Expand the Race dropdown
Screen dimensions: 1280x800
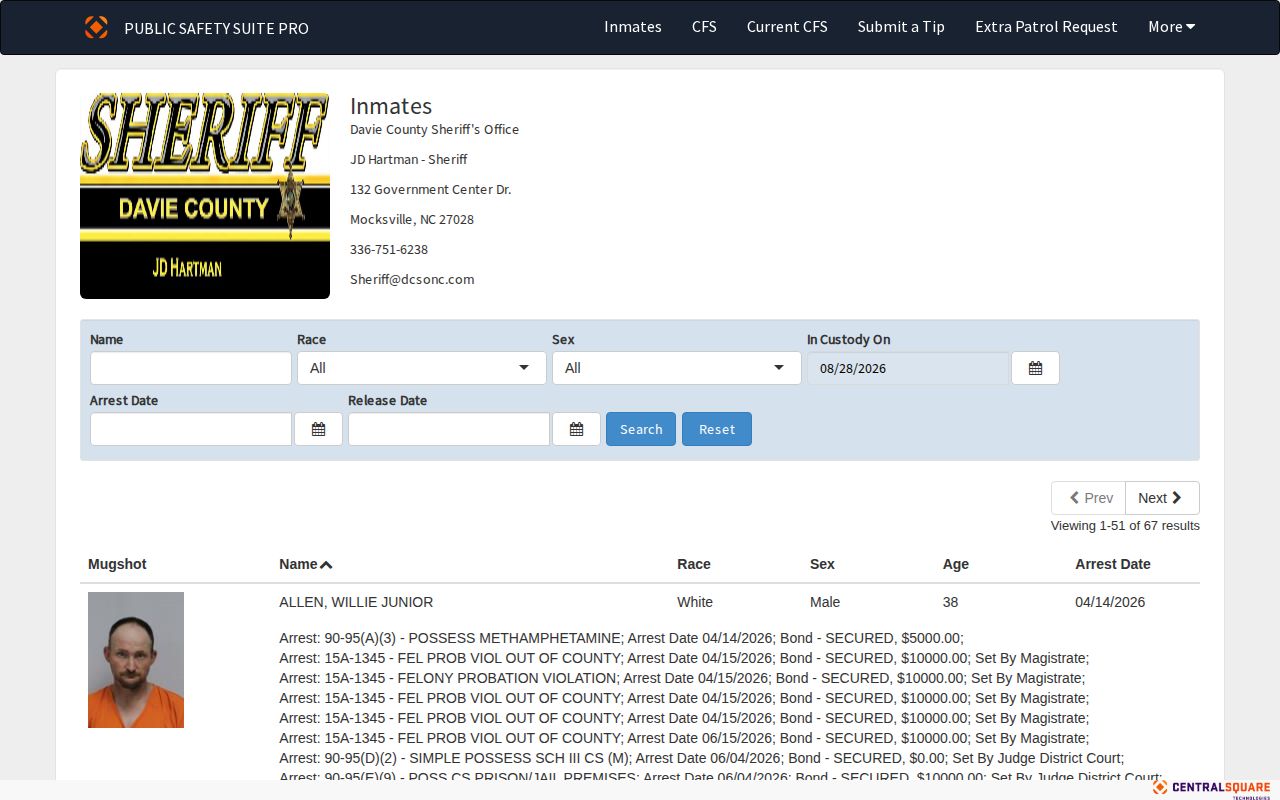coord(421,368)
